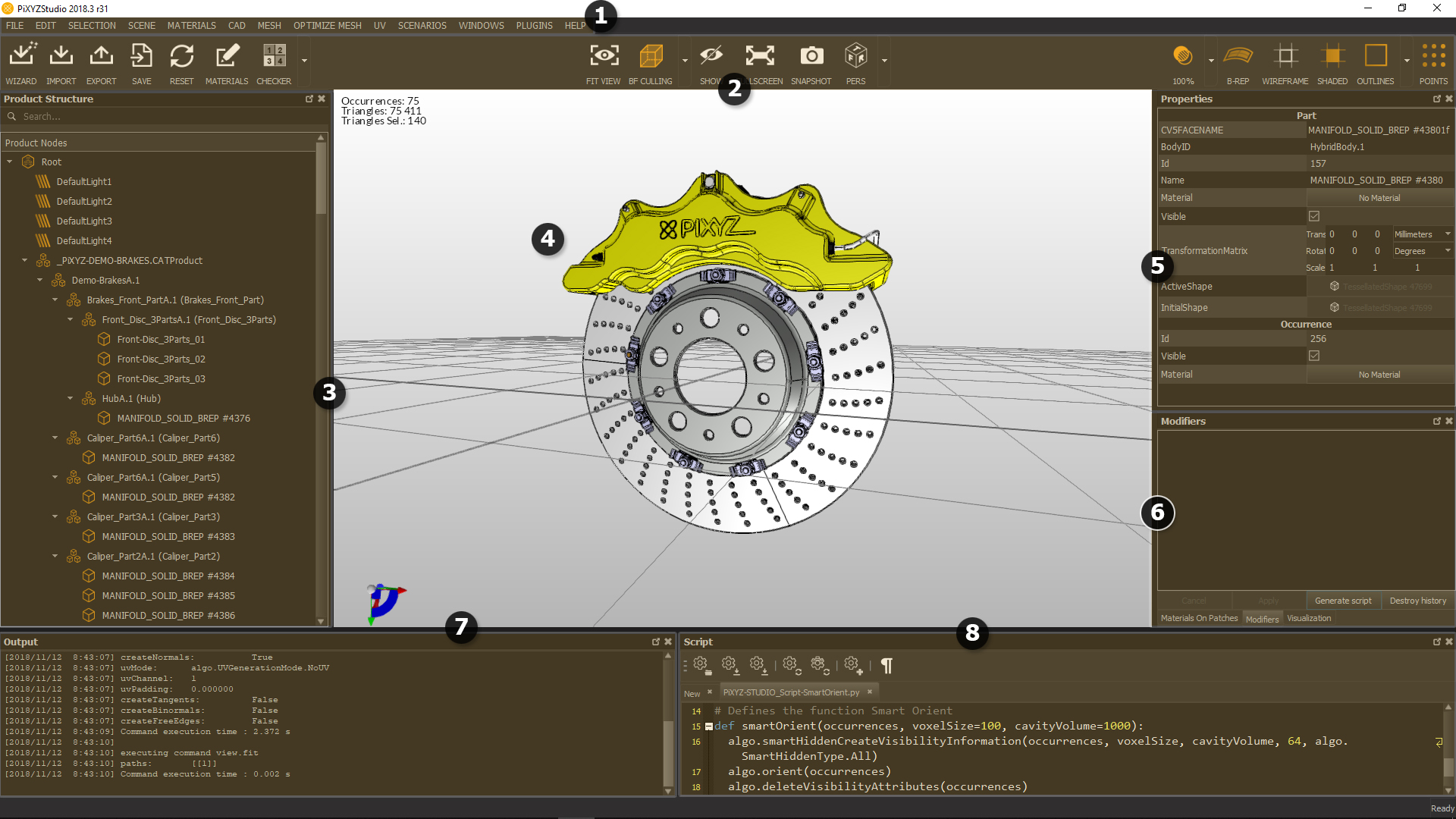The width and height of the screenshot is (1456, 819).
Task: Collapse the Root node
Action: pyautogui.click(x=10, y=162)
